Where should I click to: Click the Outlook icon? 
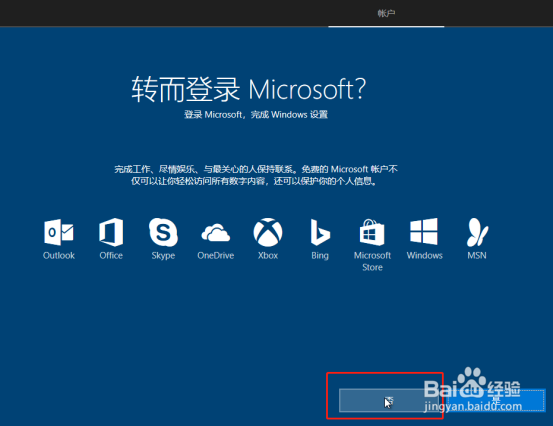pos(59,232)
